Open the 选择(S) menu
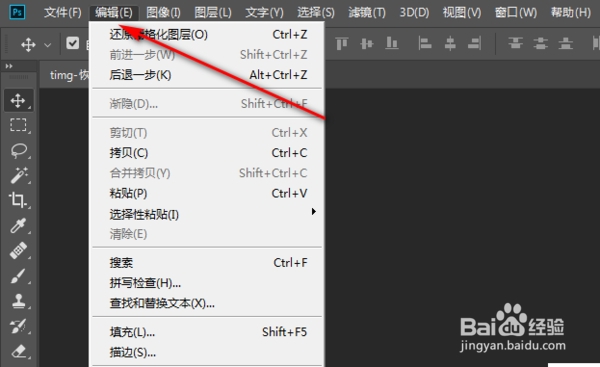 (x=316, y=13)
